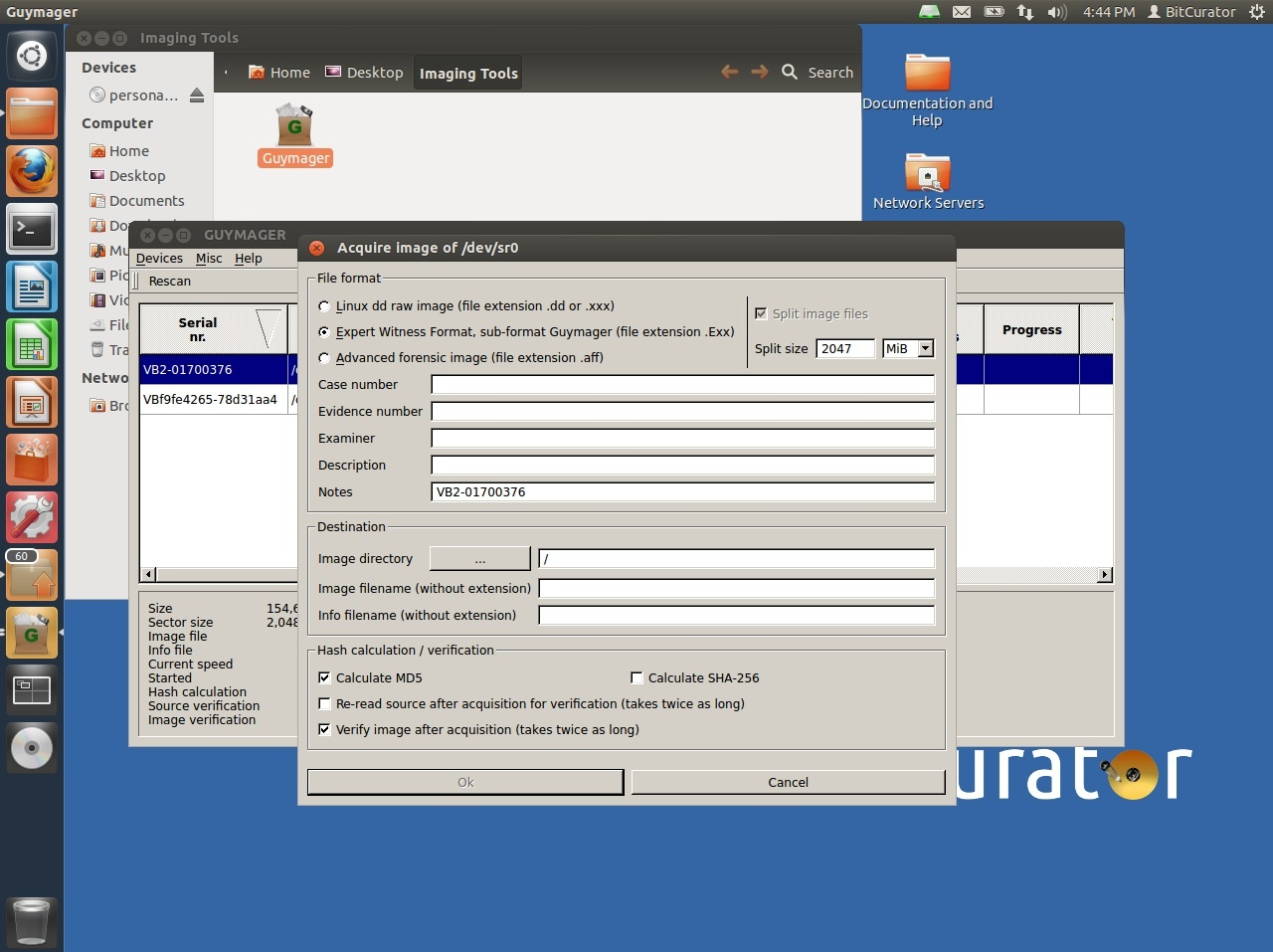1273x952 pixels.
Task: Toggle Verify image after acquisition checkbox
Action: point(324,729)
